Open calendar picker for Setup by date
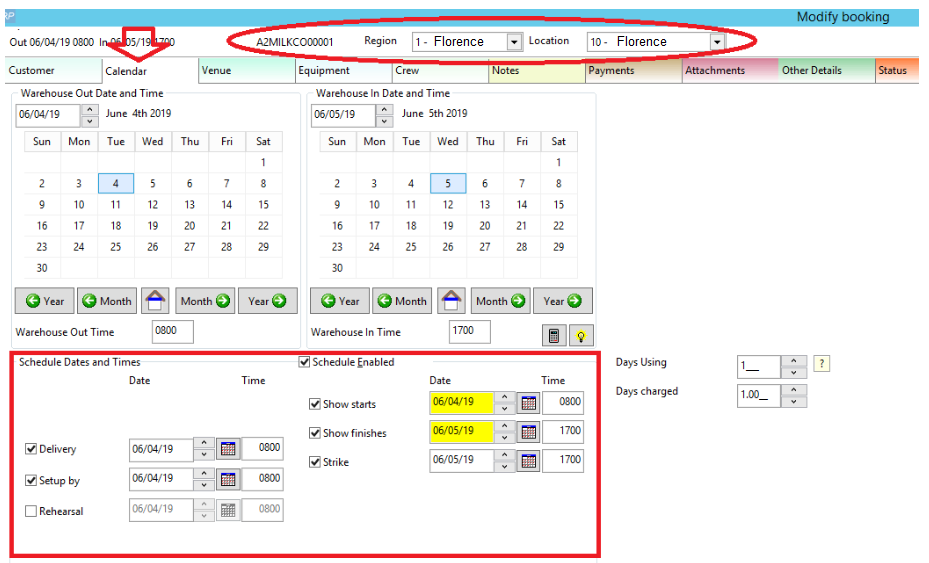929x563 pixels. click(x=228, y=479)
